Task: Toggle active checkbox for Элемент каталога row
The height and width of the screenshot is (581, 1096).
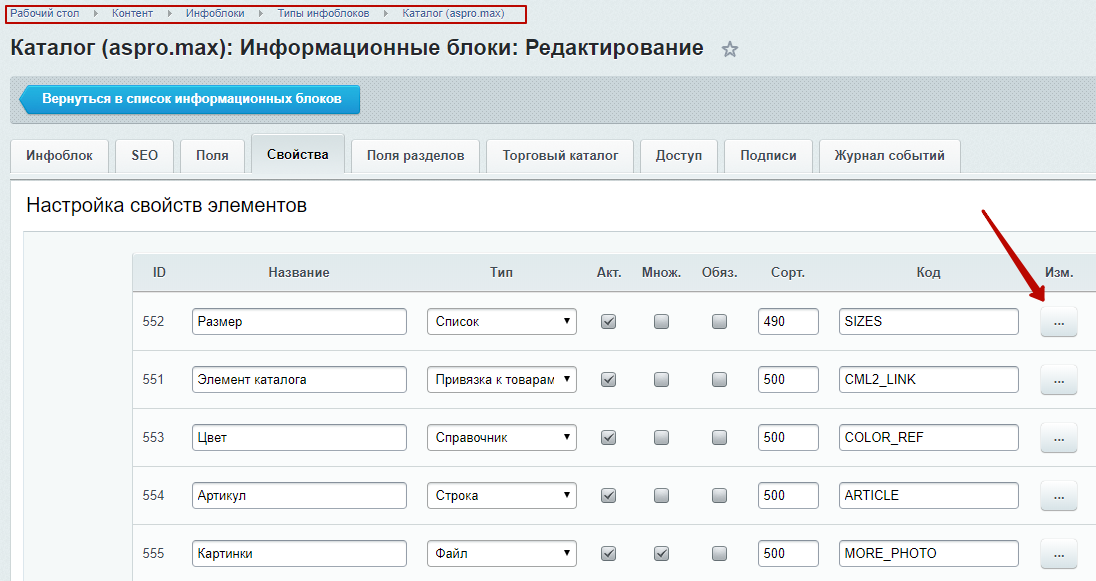Action: point(609,380)
